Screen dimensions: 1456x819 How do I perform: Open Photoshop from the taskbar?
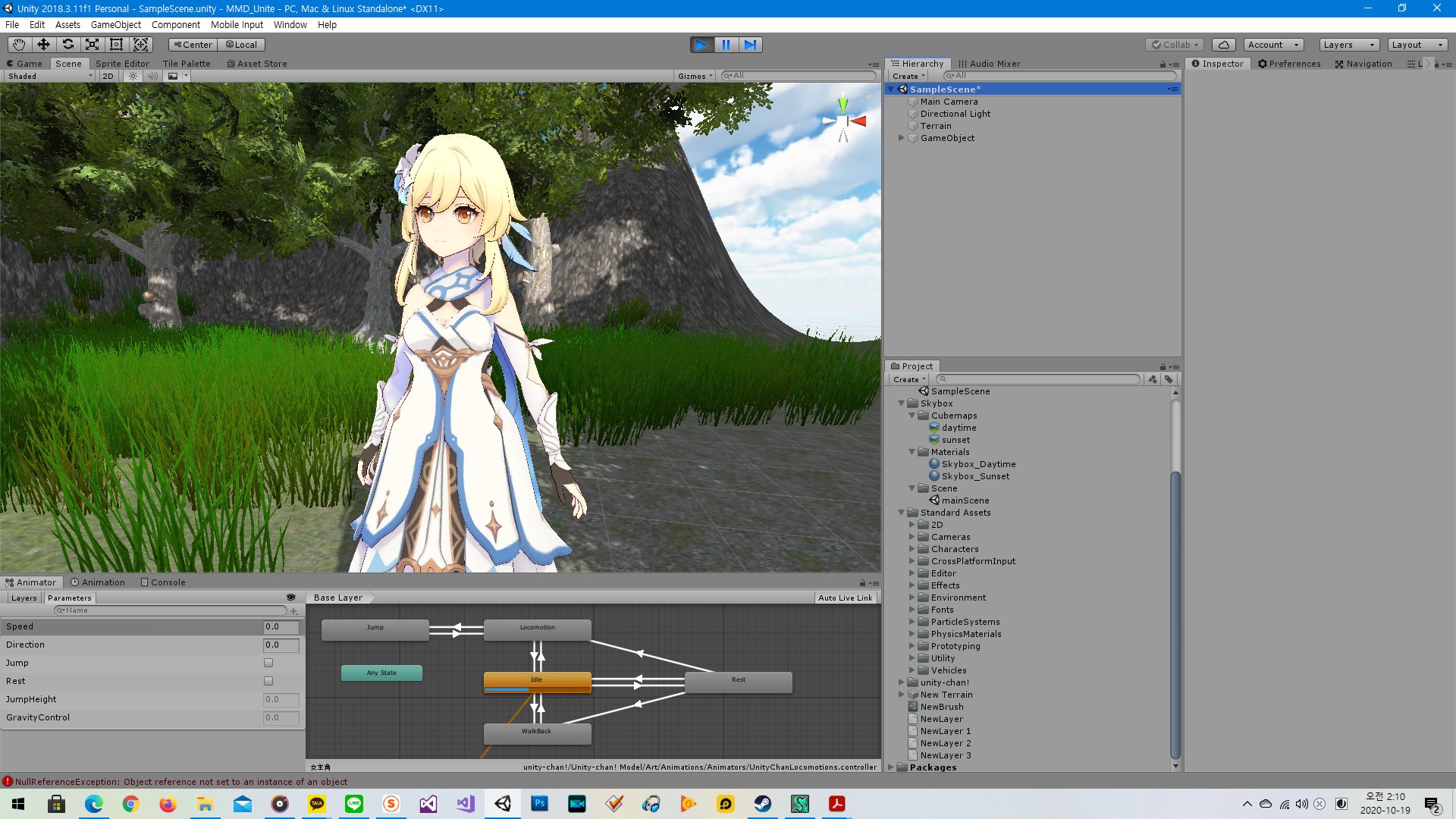(x=539, y=803)
